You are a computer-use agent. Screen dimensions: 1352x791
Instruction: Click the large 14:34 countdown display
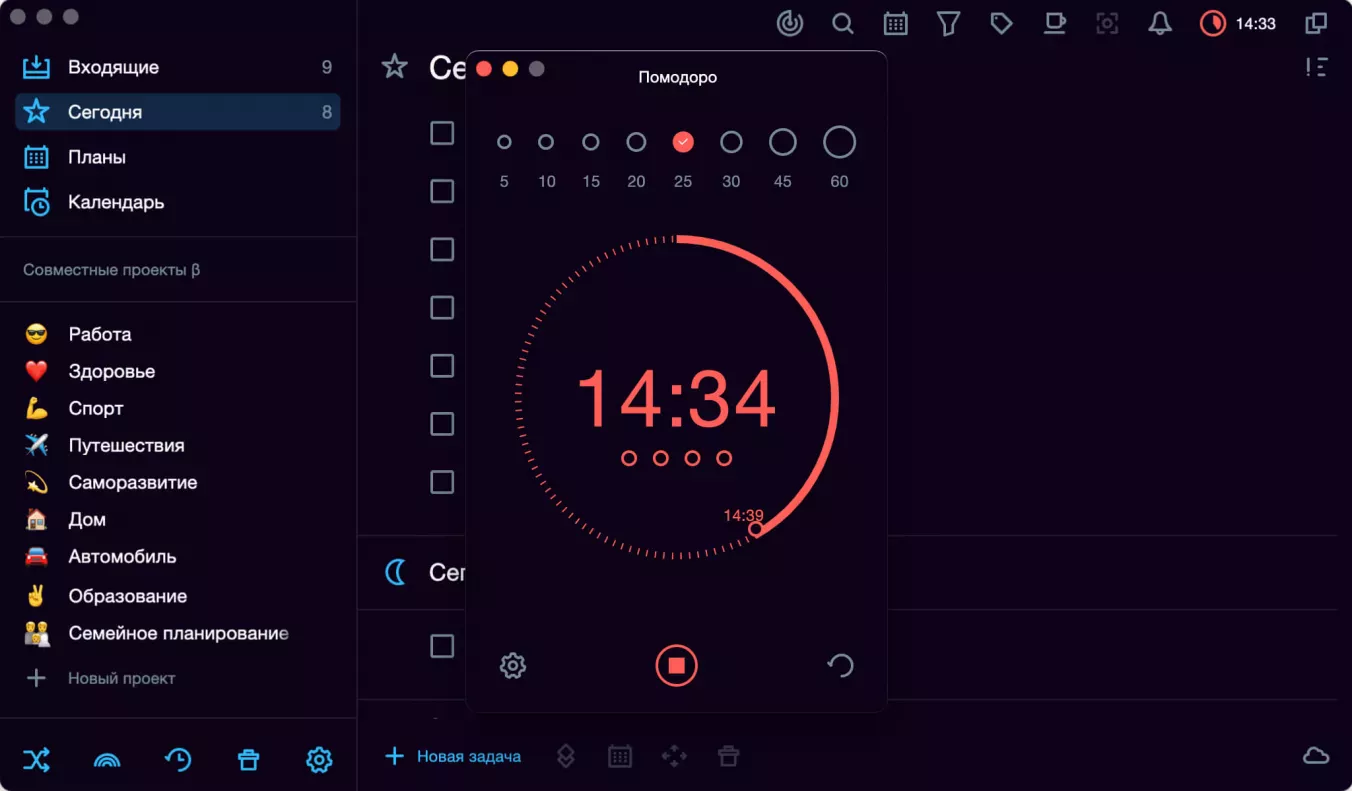click(x=677, y=400)
